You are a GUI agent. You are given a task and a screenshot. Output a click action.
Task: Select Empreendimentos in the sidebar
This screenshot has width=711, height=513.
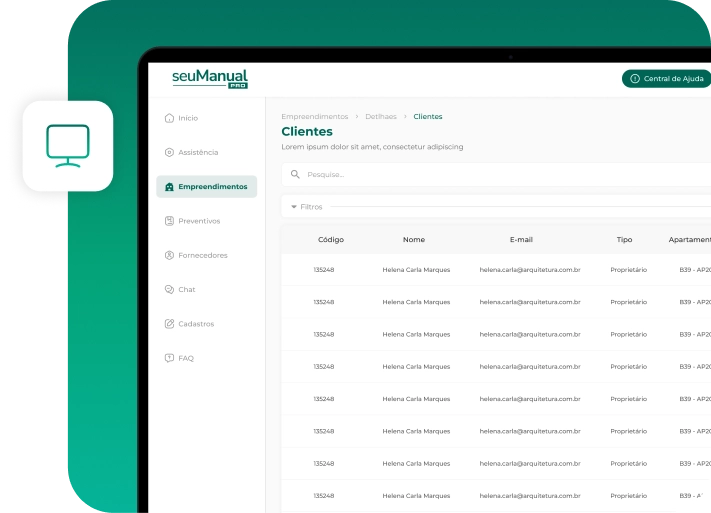point(207,186)
